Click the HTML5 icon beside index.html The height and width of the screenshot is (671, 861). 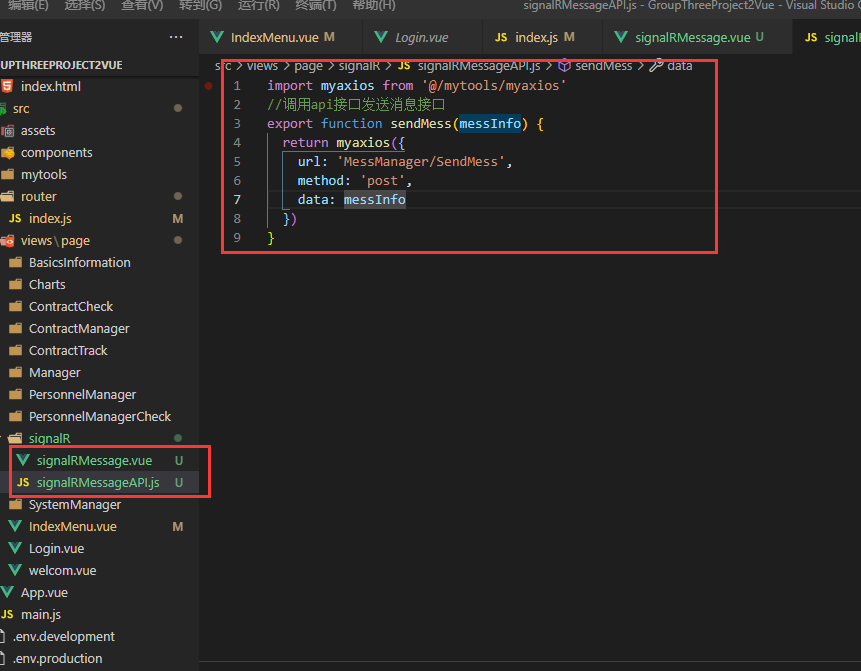[8, 86]
